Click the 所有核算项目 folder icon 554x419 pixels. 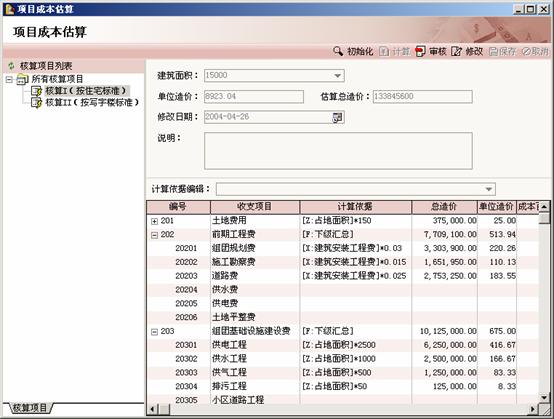point(23,79)
